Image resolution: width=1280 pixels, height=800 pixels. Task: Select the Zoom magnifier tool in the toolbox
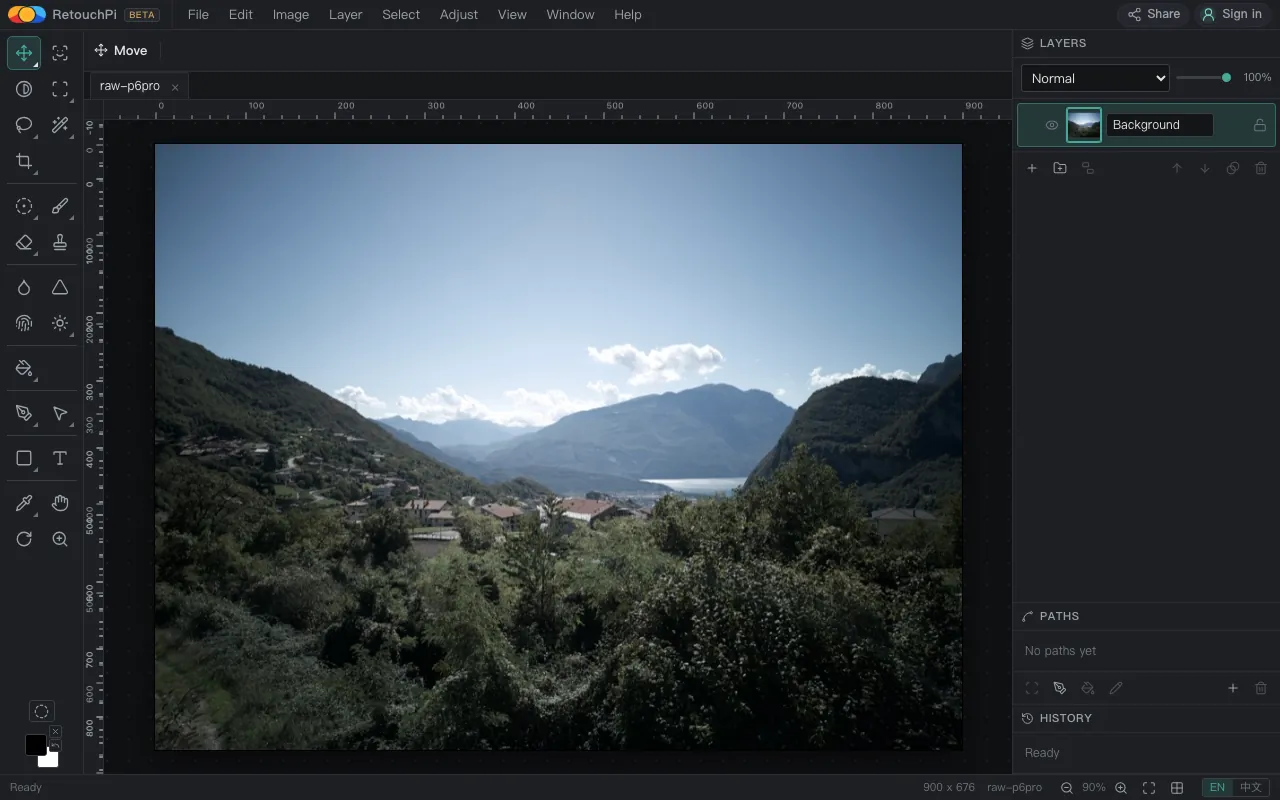(x=60, y=539)
